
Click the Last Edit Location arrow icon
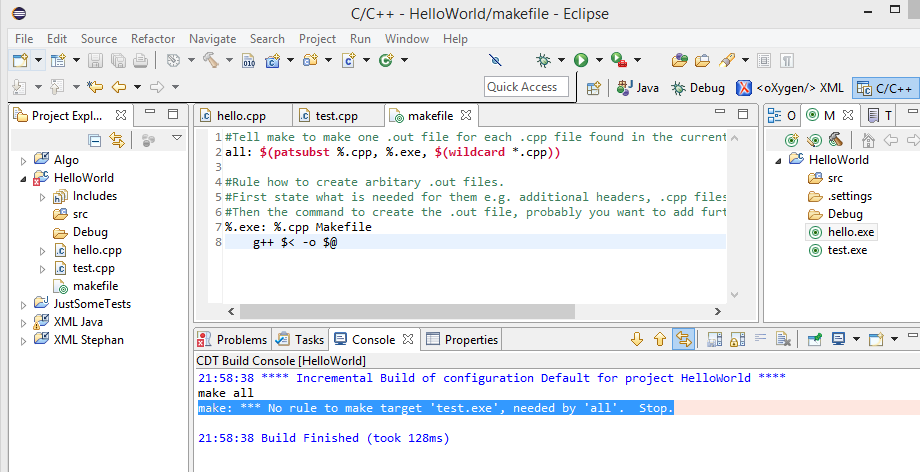click(x=95, y=87)
